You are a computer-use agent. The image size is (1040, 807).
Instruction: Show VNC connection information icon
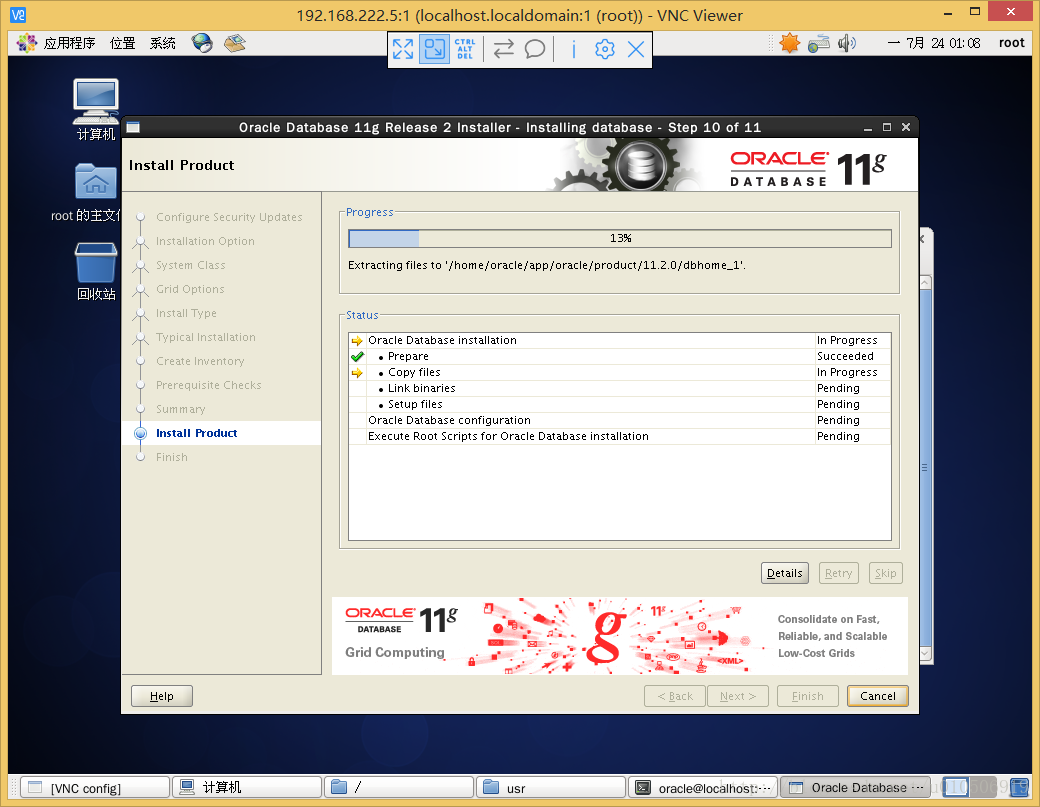point(574,49)
